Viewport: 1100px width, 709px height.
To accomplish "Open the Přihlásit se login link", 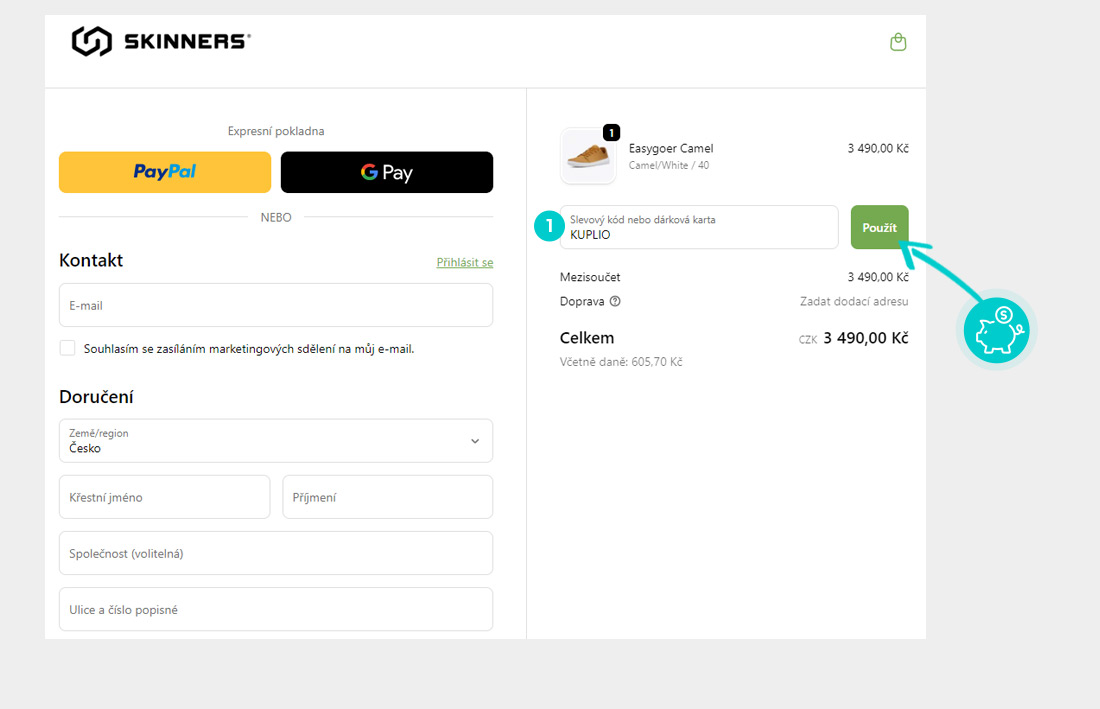I will pos(465,263).
